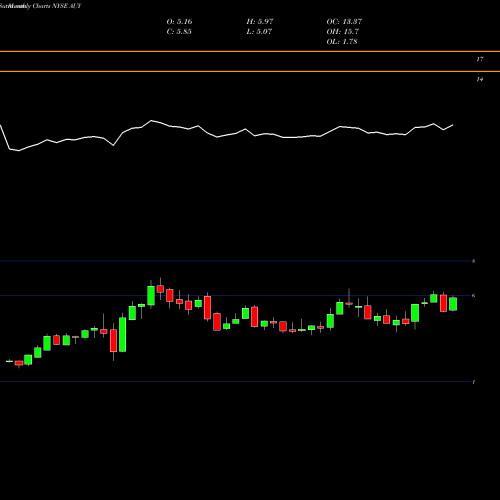
Task: Click the low value "L: 5.07"
Action: click(259, 32)
